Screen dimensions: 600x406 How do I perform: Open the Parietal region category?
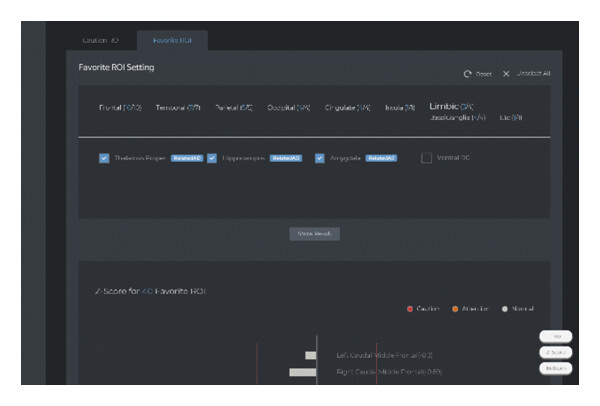pos(234,108)
